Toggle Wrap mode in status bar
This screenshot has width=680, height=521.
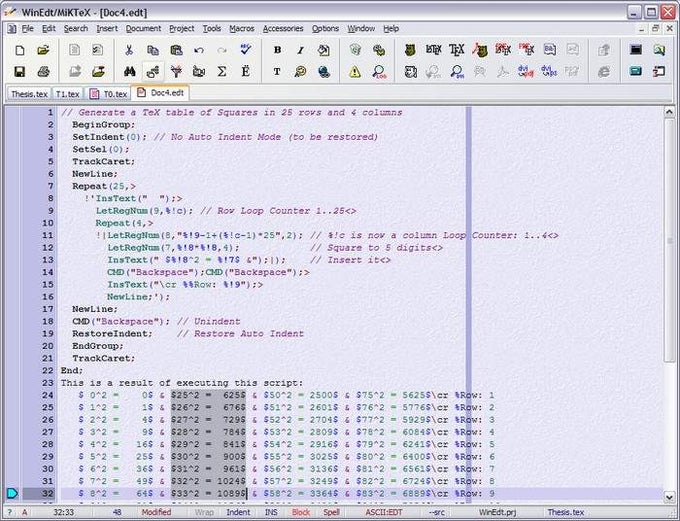tap(204, 512)
